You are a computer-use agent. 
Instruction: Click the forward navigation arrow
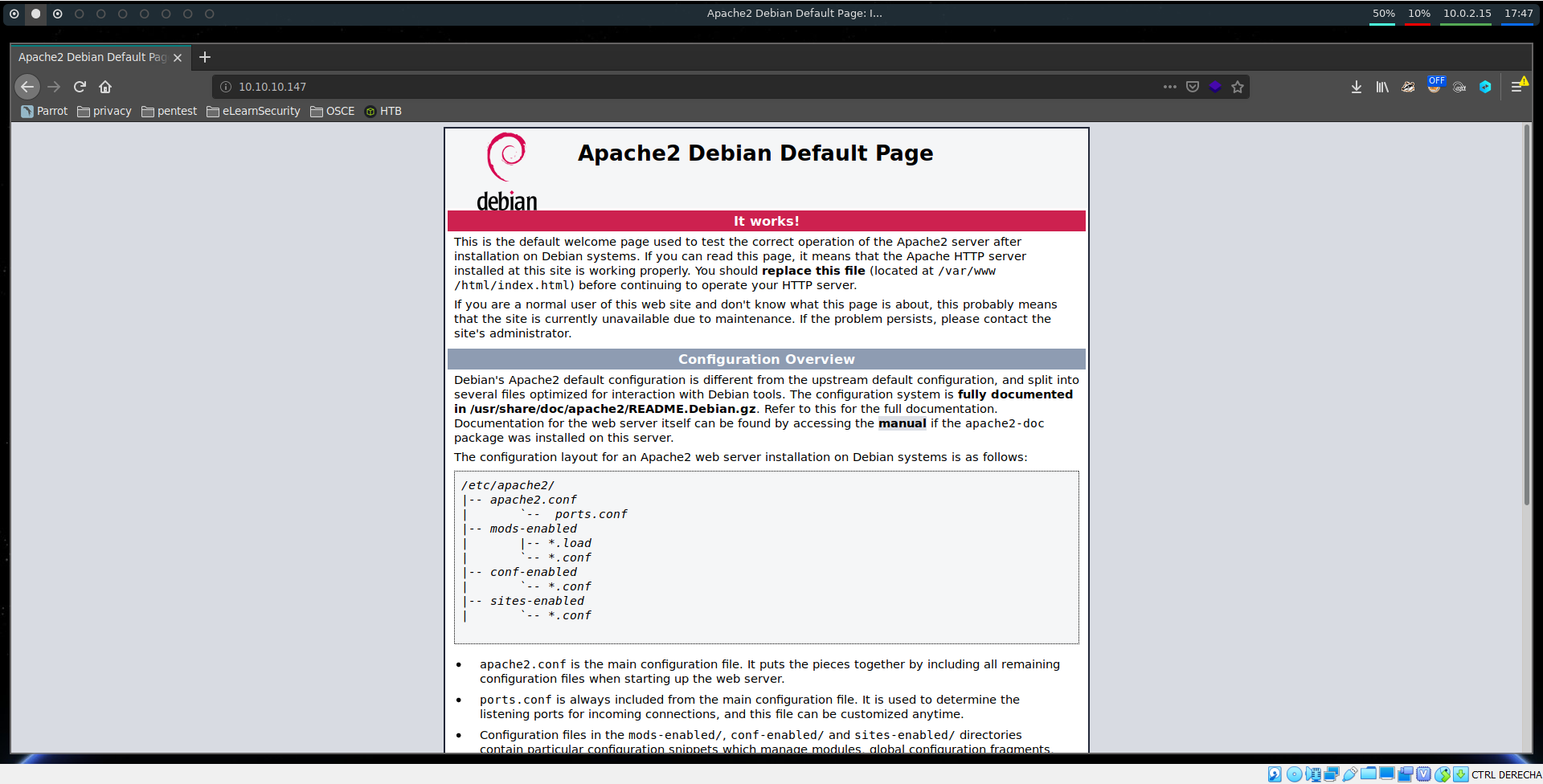[x=54, y=87]
